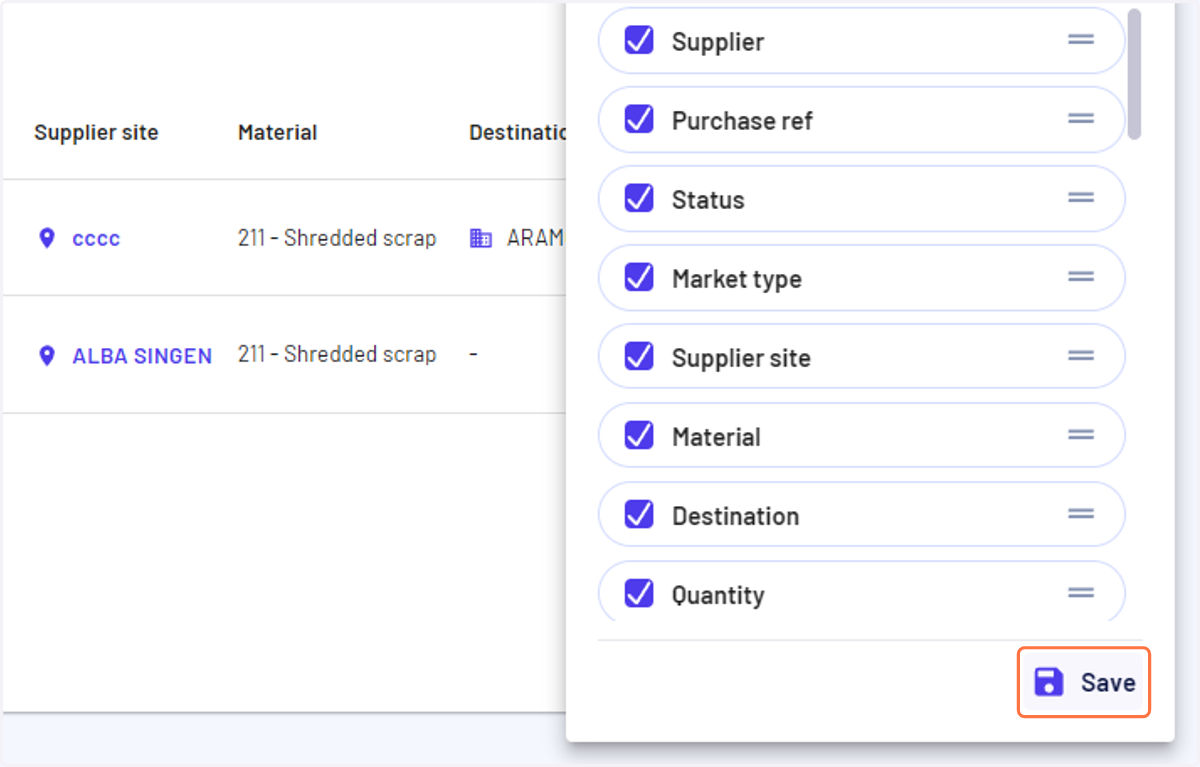Click the column list scrollbar thumb
This screenshot has width=1200, height=767.
[1134, 74]
